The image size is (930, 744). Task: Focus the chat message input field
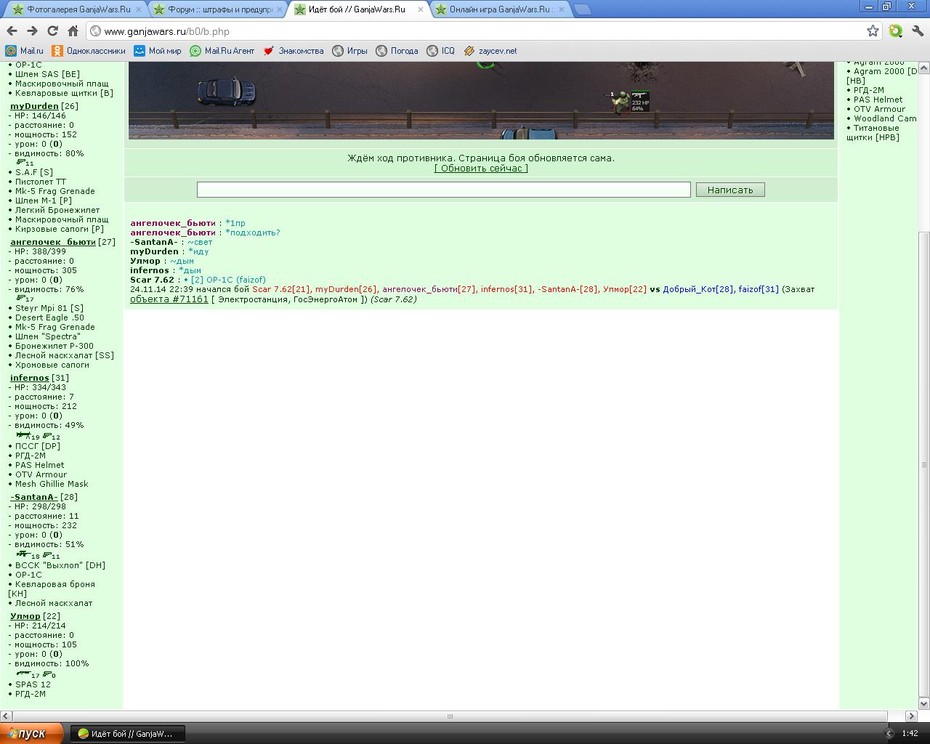[444, 190]
